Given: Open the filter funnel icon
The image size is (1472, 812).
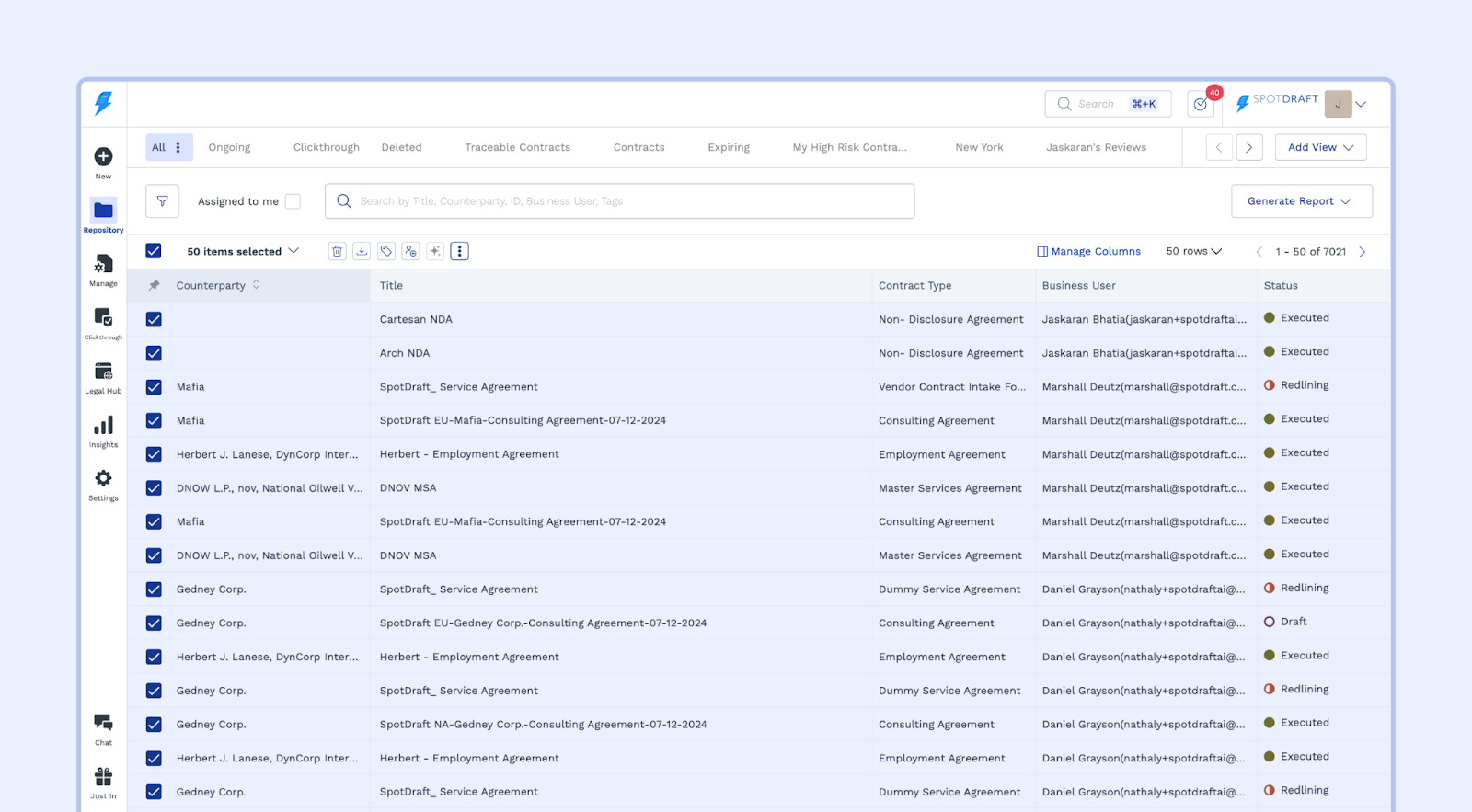Looking at the screenshot, I should (x=162, y=201).
